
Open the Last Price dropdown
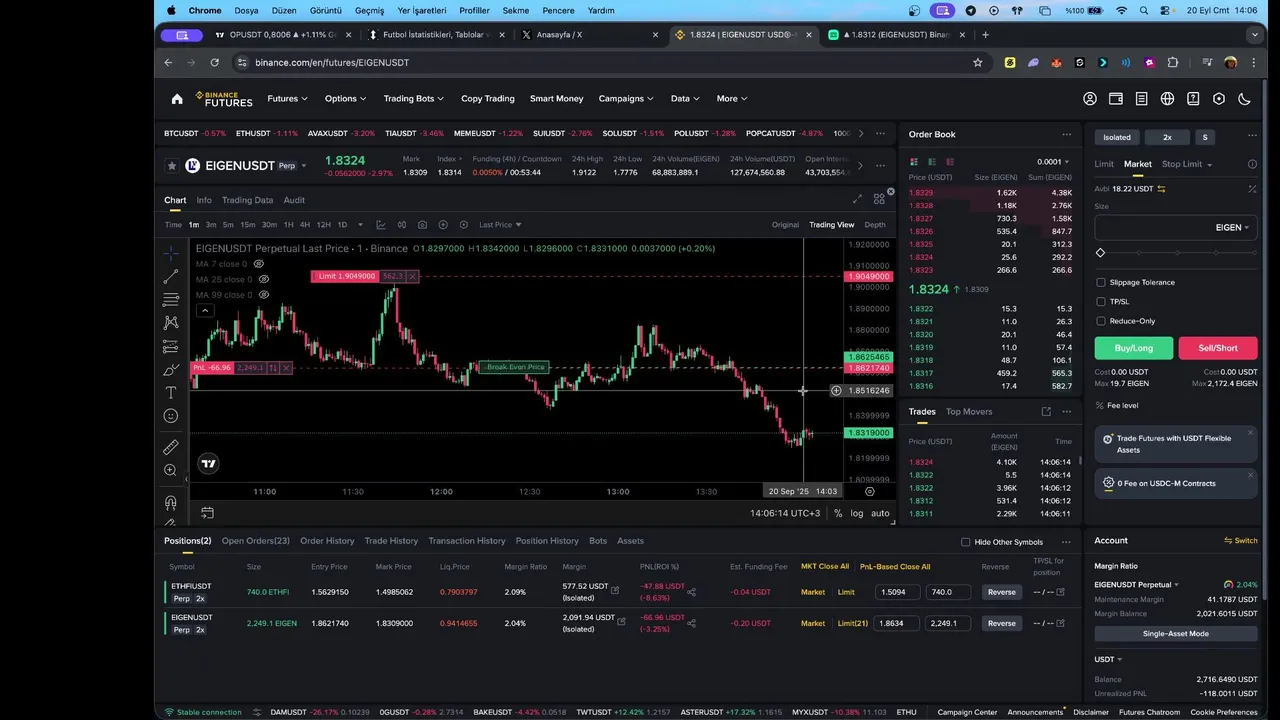tap(500, 225)
